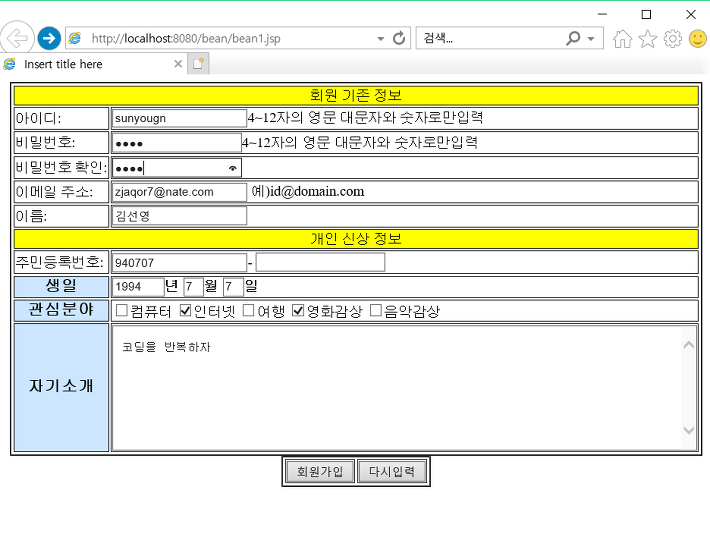The image size is (710, 556).
Task: Click the 비밀번호 확인 field
Action: [177, 168]
